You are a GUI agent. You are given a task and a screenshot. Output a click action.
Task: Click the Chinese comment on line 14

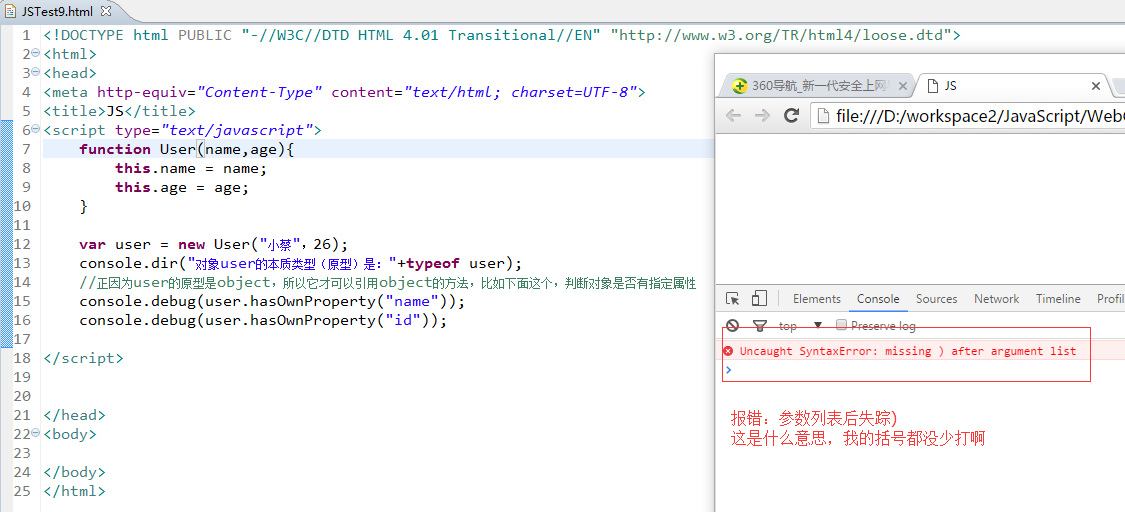(387, 283)
